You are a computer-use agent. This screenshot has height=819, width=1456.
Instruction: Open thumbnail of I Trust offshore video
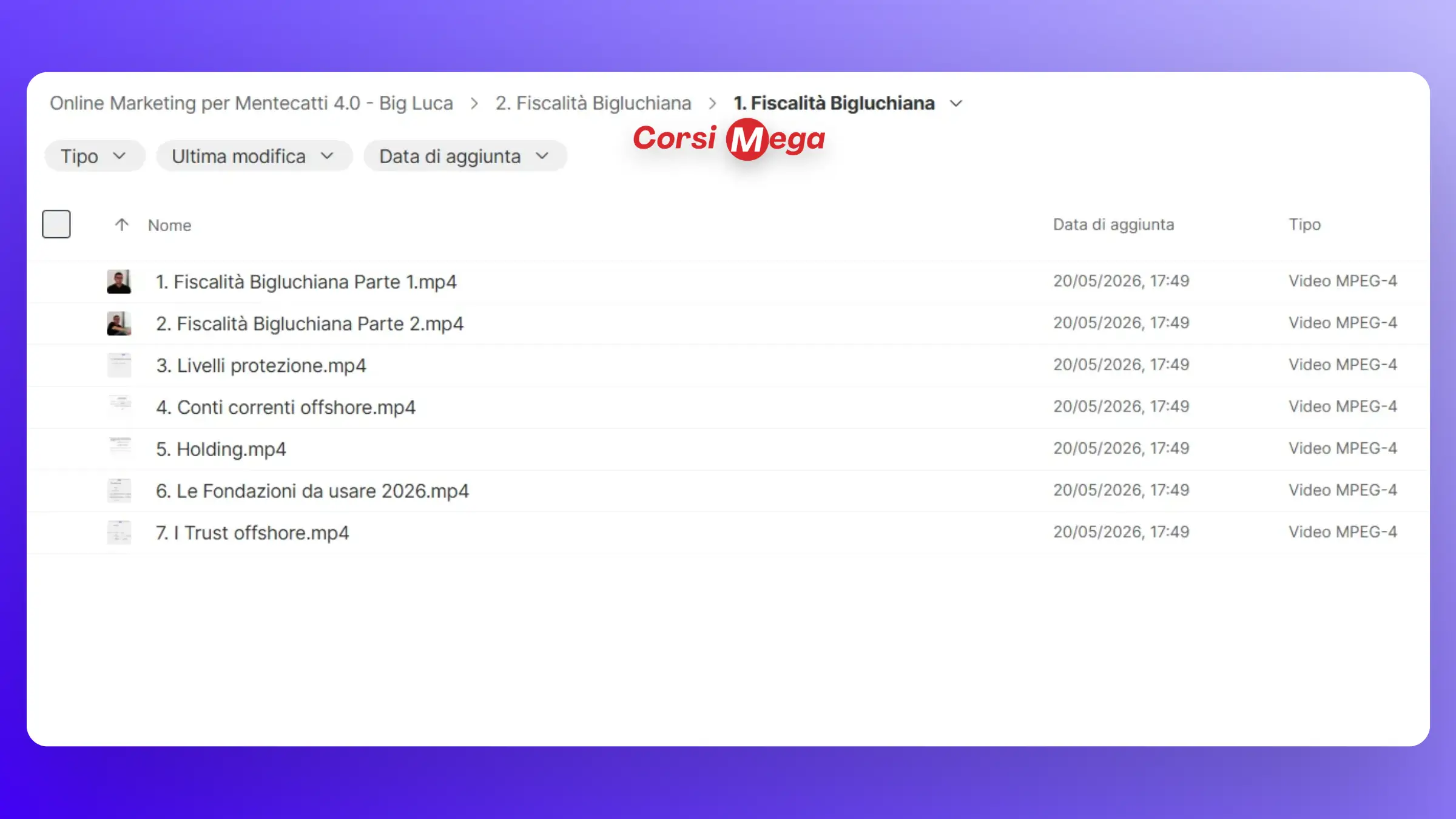point(119,533)
